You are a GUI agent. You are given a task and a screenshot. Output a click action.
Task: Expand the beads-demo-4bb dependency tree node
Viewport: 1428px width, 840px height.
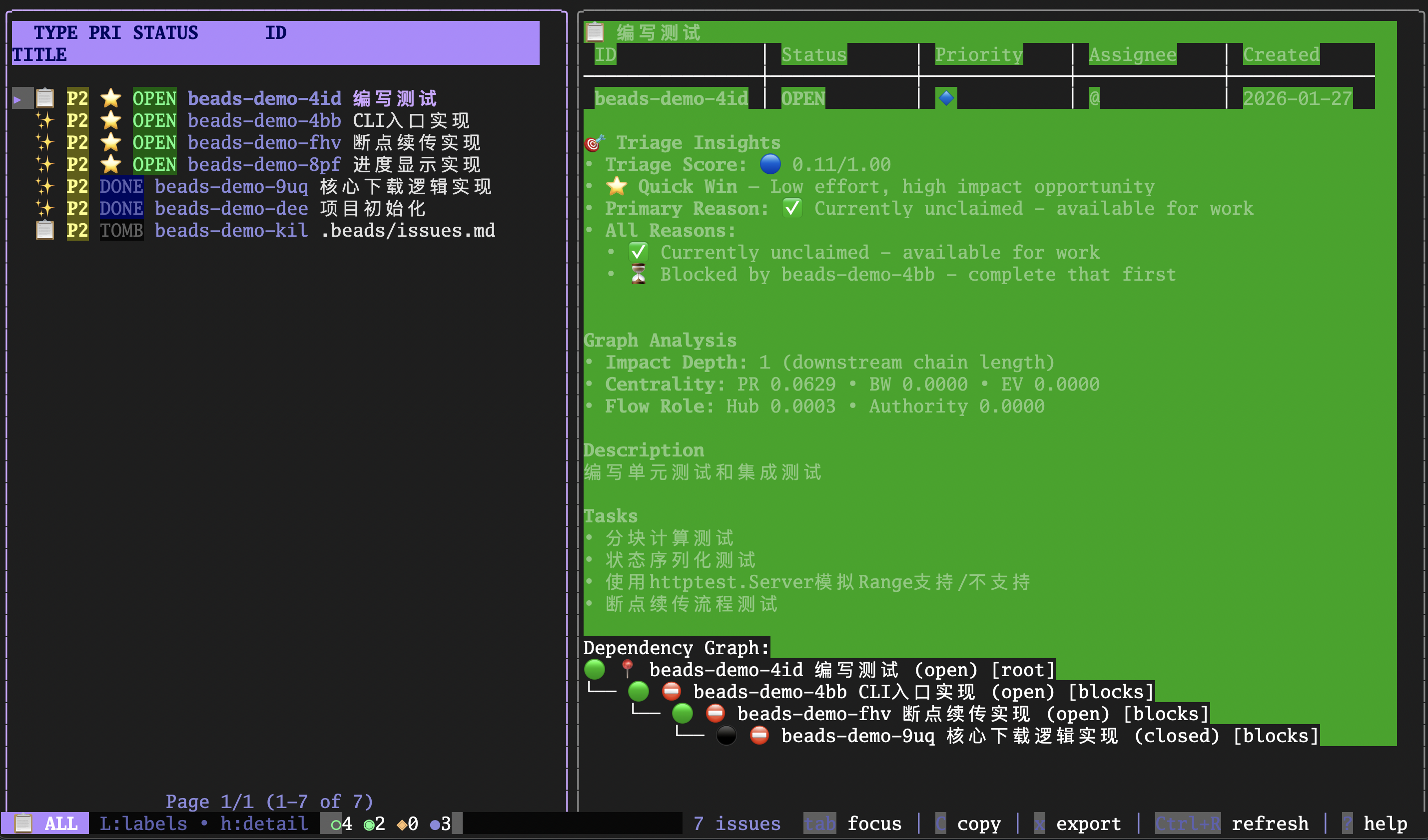point(639,692)
